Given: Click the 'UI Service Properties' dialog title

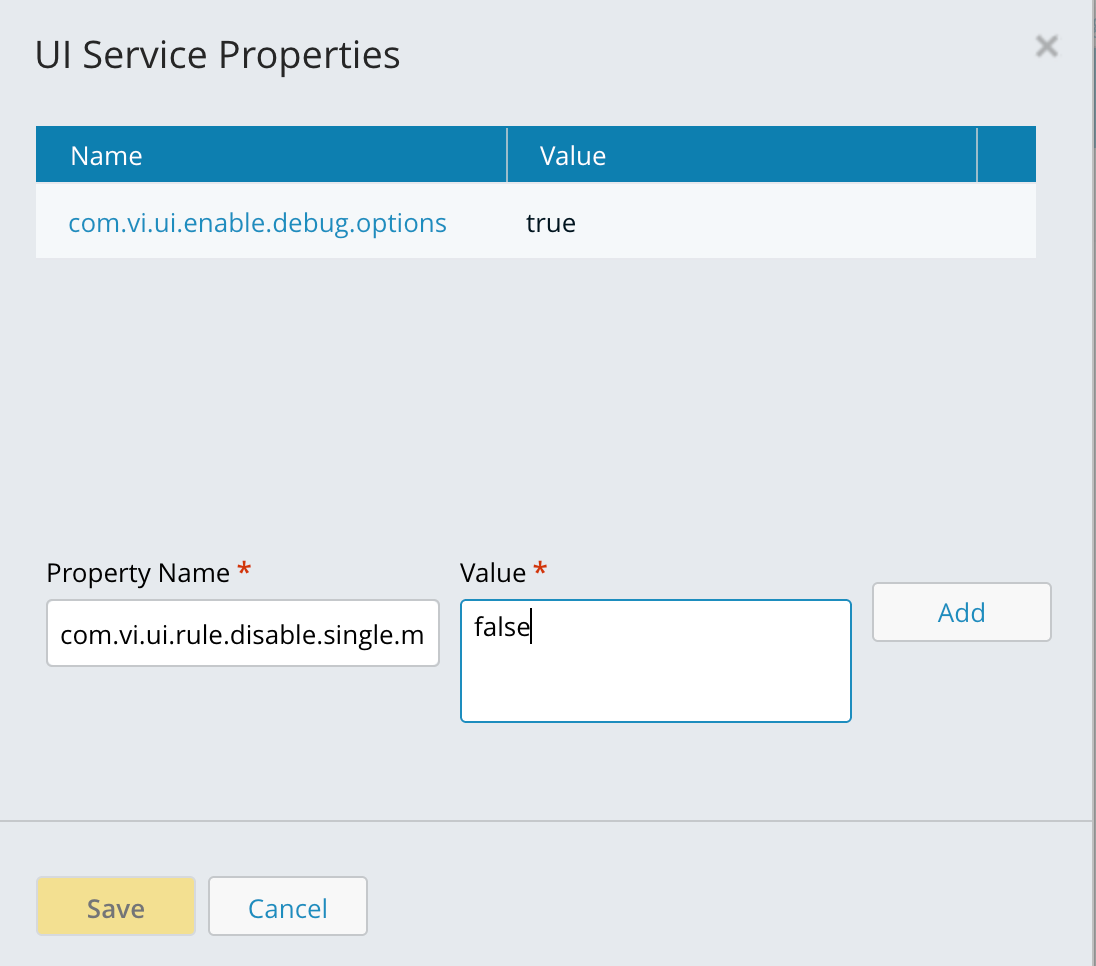Looking at the screenshot, I should click(x=217, y=55).
